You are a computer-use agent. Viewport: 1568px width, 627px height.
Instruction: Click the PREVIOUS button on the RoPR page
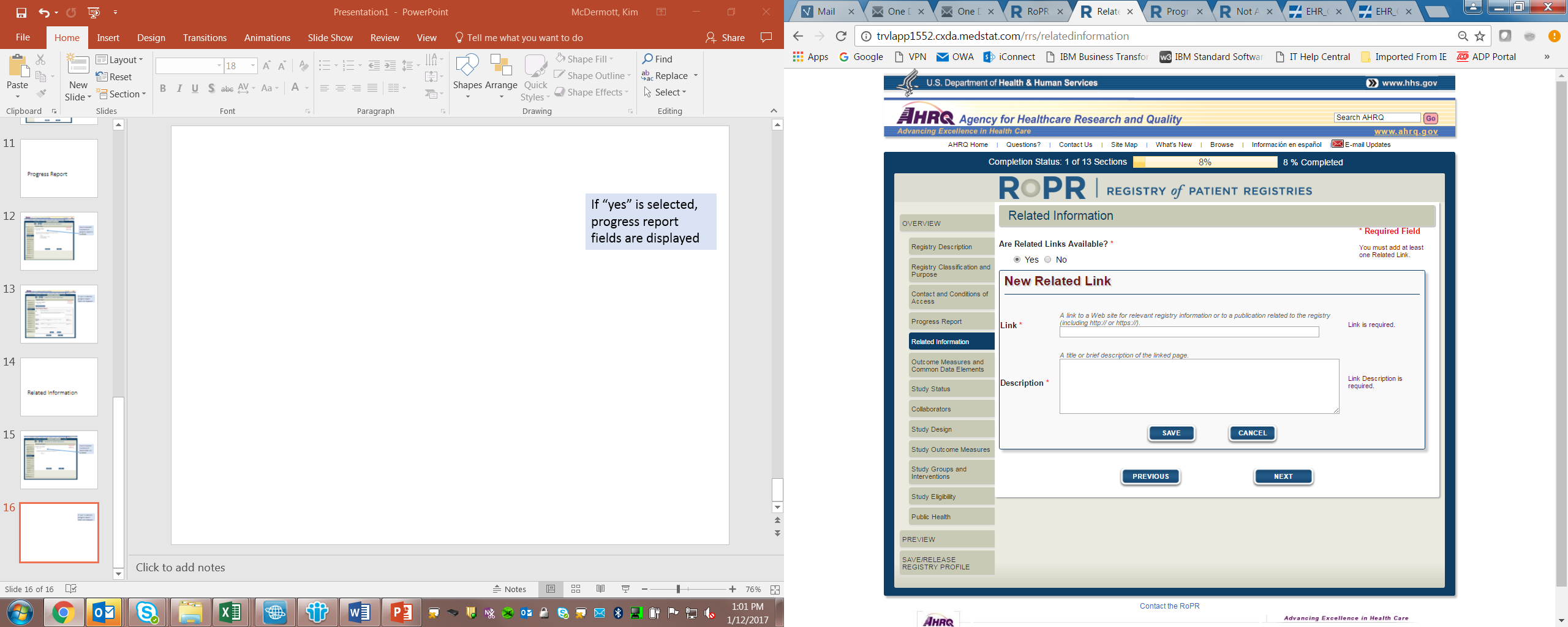[1150, 476]
